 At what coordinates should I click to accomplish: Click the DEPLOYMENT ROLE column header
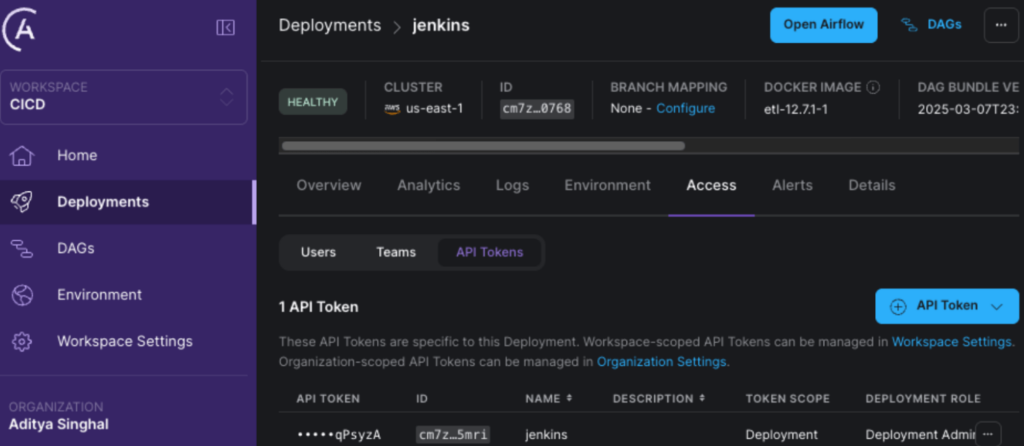[923, 398]
